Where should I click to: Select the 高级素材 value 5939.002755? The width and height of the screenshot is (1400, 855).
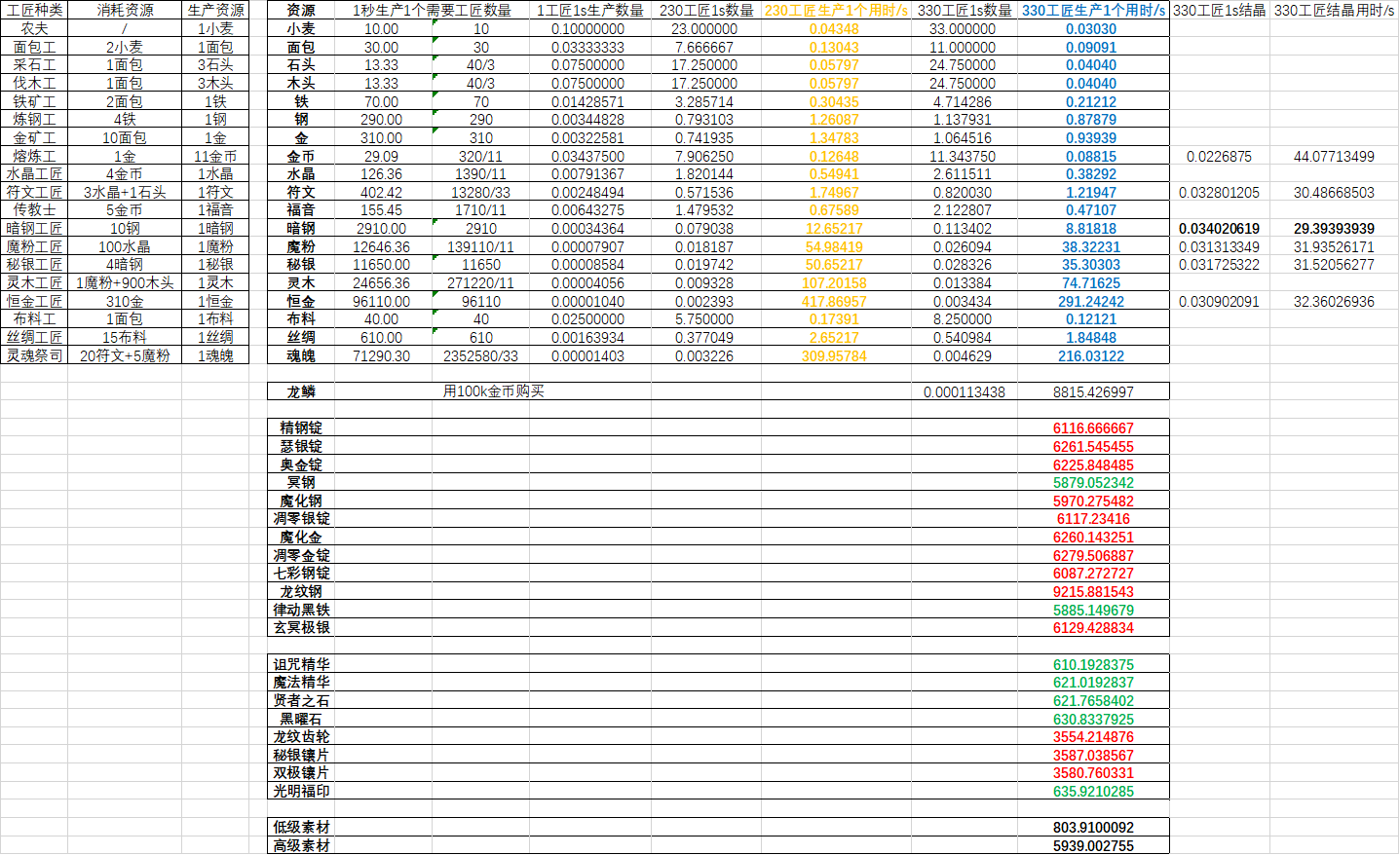[1093, 845]
